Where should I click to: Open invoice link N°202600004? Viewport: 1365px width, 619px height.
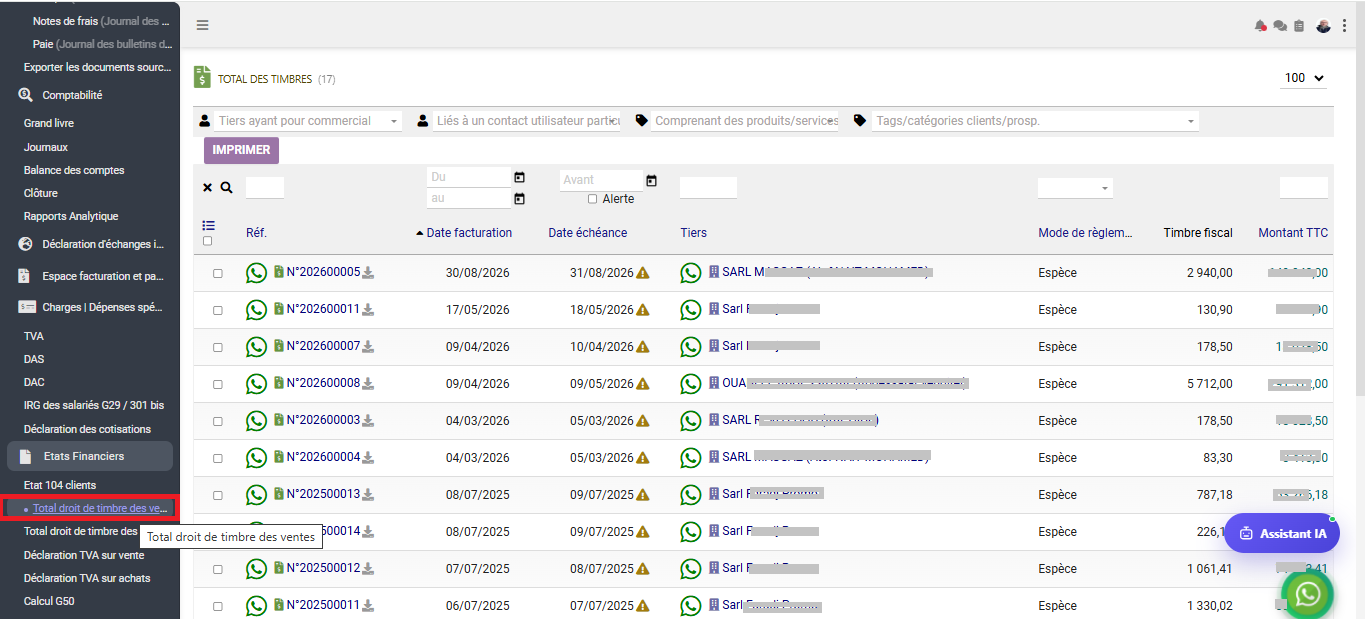323,457
